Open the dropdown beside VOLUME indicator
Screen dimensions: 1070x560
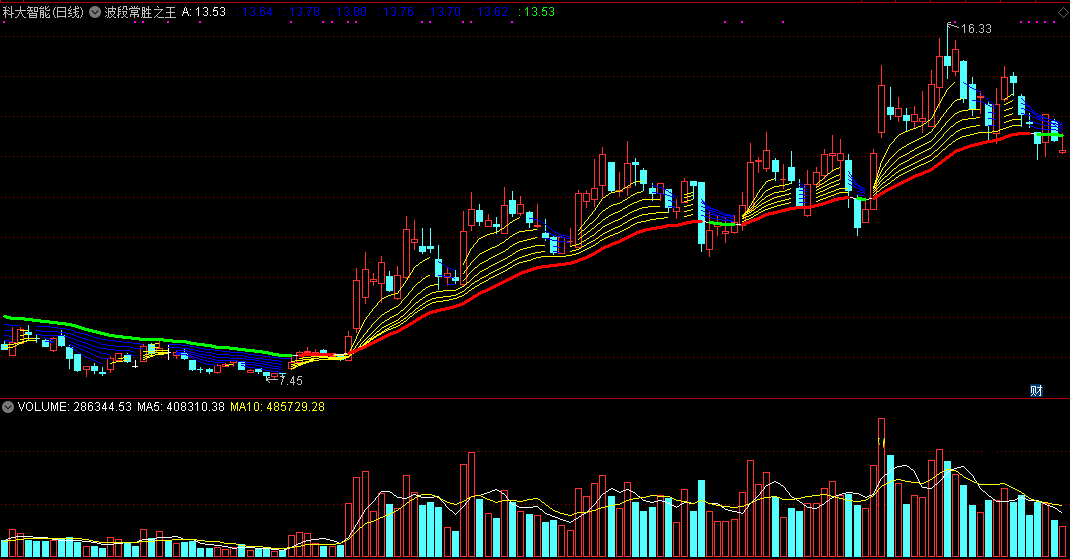tap(8, 407)
